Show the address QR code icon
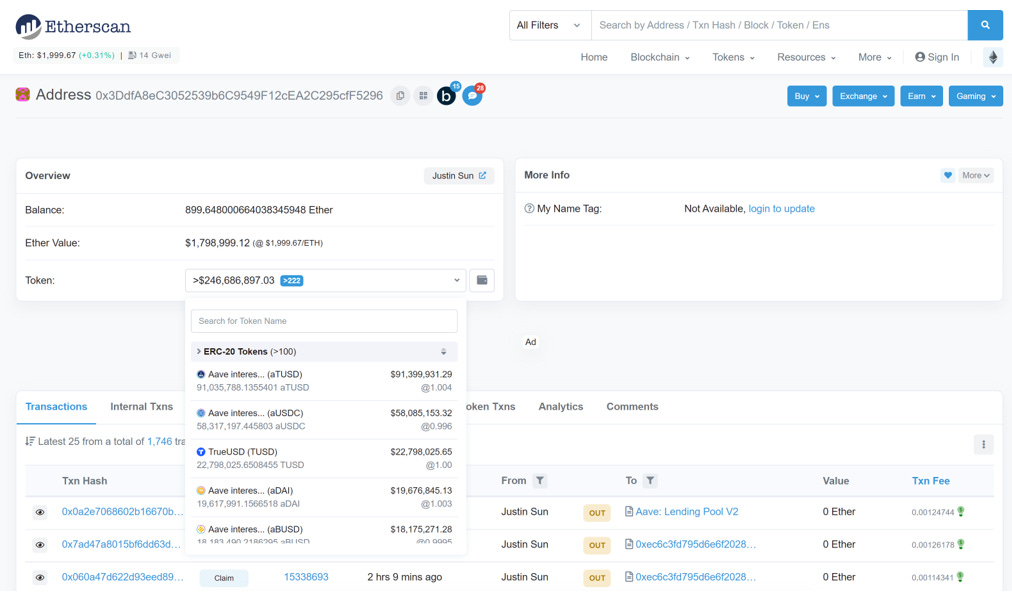This screenshot has width=1012, height=613. (423, 95)
